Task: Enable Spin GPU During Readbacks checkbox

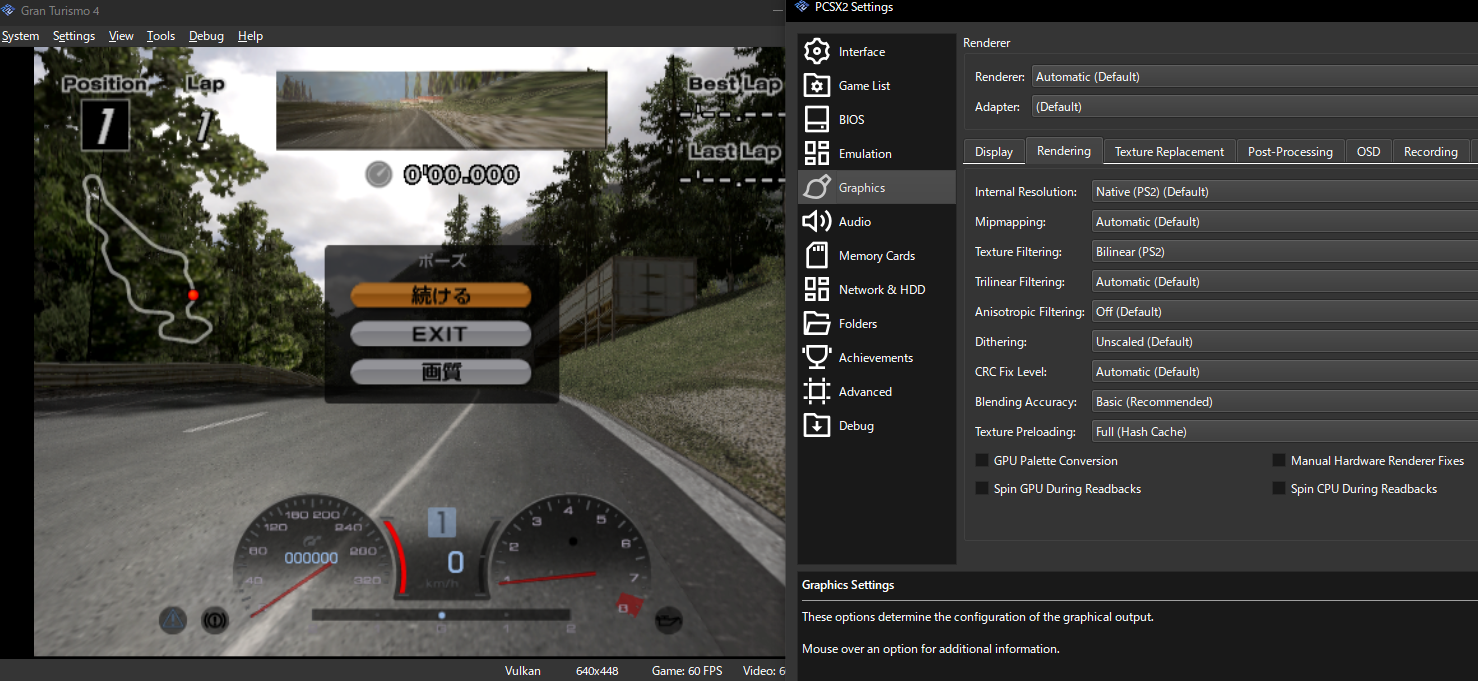Action: pyautogui.click(x=982, y=489)
